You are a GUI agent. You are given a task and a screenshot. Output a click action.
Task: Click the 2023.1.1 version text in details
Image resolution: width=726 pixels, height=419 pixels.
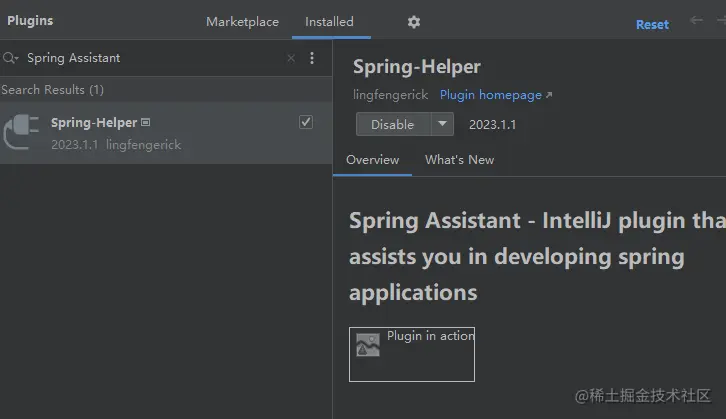[x=492, y=125]
